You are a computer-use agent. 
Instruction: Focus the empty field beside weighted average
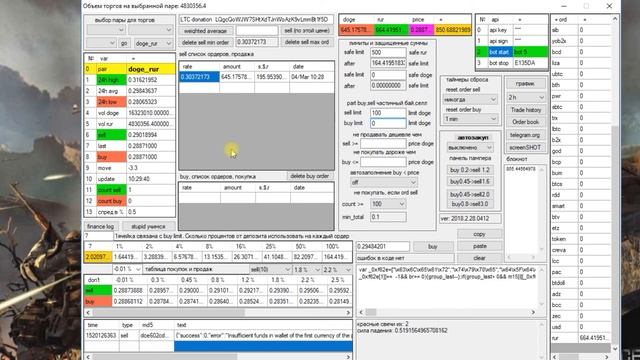tap(257, 31)
